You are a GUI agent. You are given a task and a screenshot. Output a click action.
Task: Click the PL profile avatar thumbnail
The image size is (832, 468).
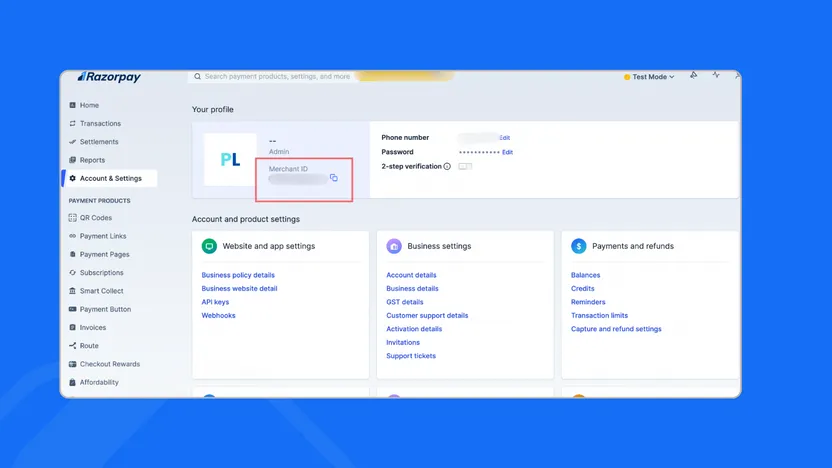[x=230, y=160]
